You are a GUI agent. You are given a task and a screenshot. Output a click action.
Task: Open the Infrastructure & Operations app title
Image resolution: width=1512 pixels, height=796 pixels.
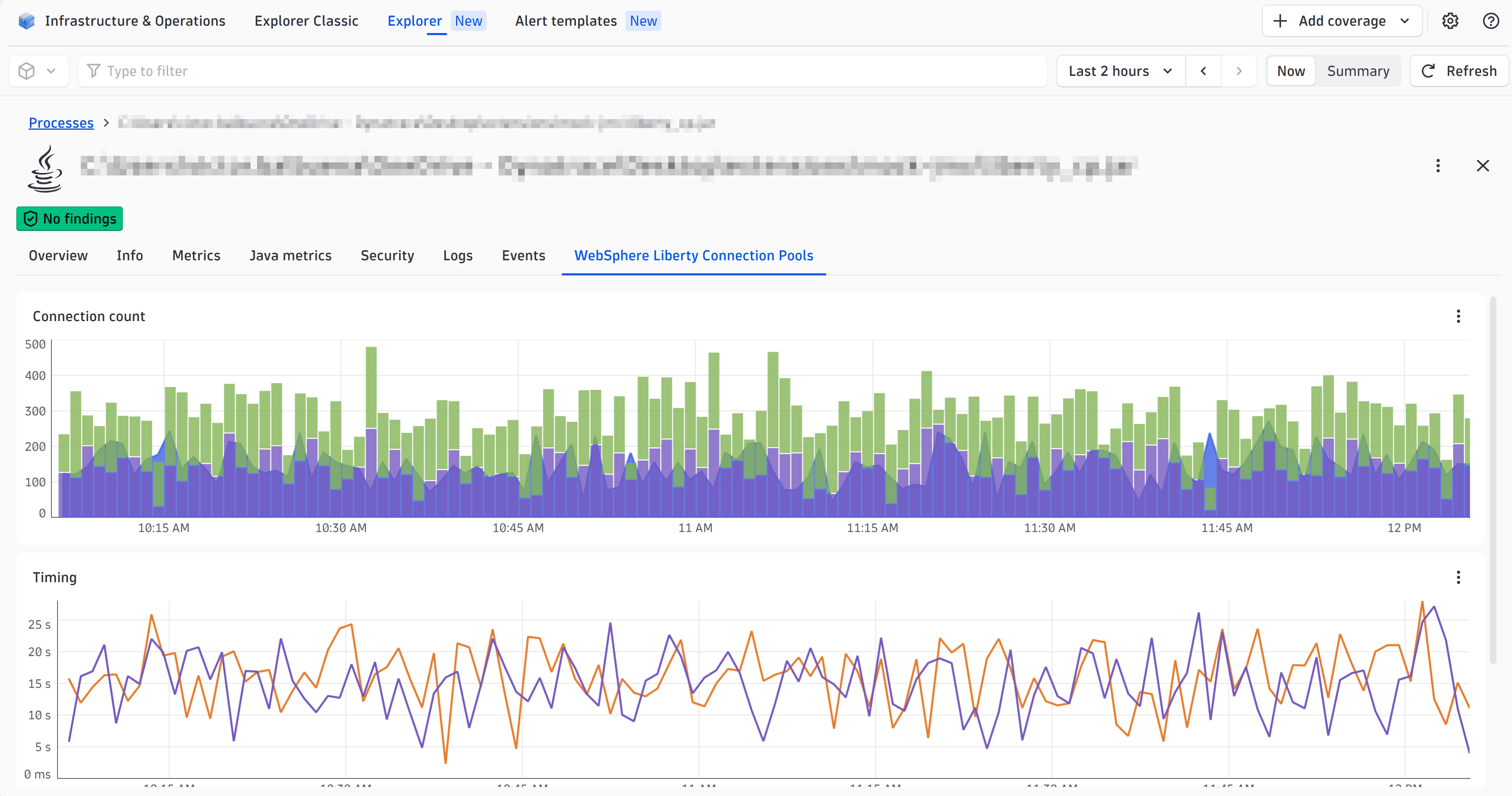pos(135,21)
